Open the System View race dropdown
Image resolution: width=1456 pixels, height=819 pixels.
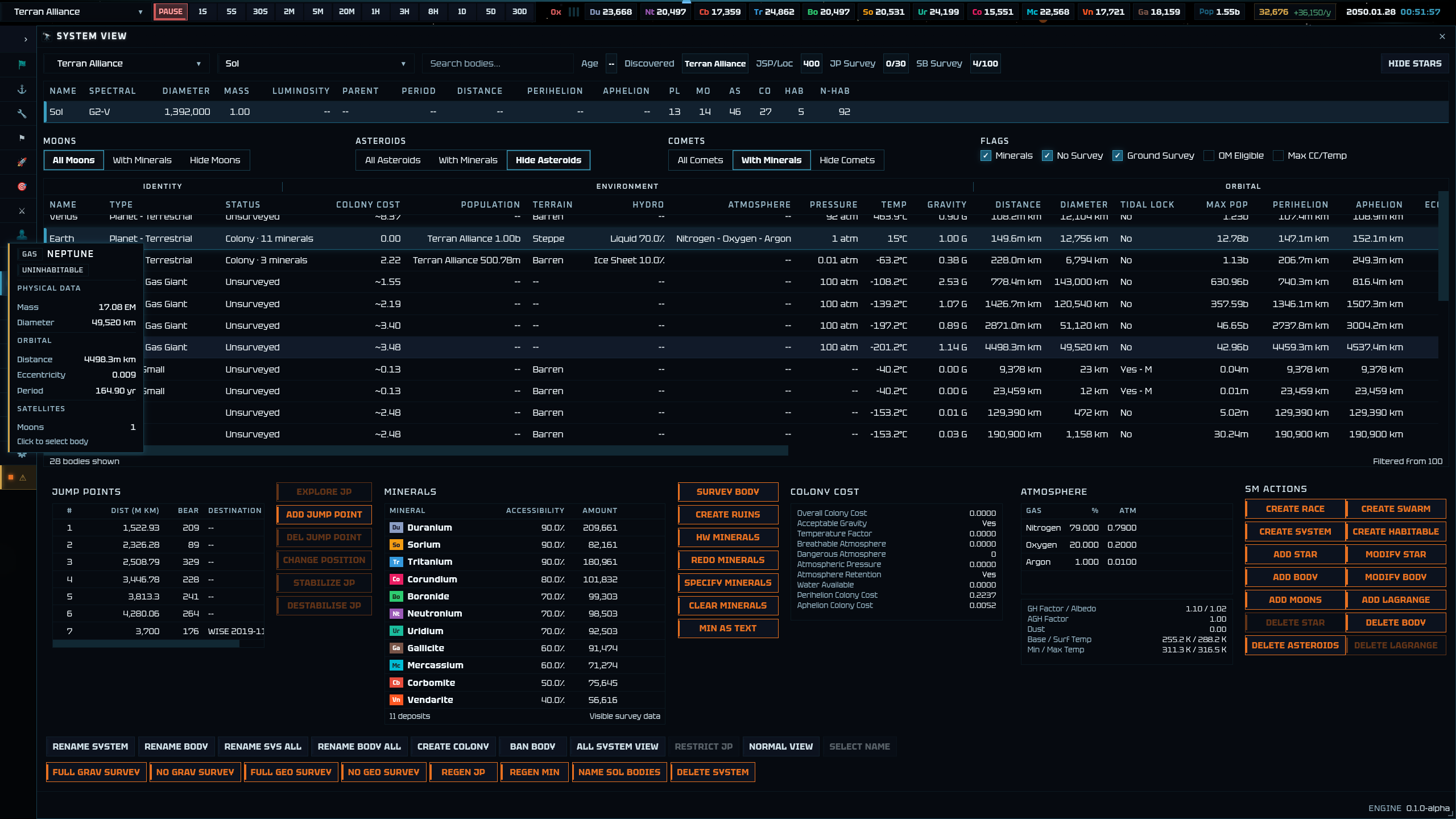tap(126, 64)
